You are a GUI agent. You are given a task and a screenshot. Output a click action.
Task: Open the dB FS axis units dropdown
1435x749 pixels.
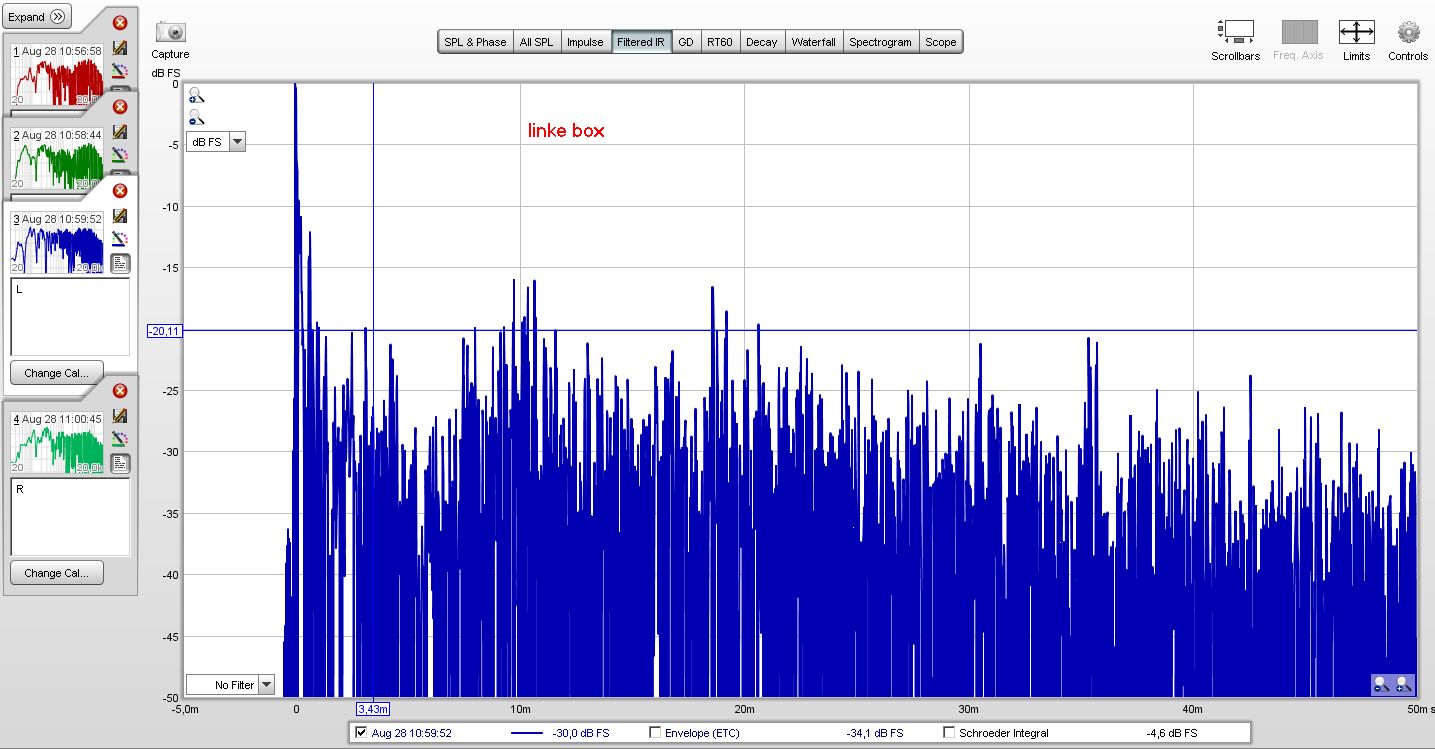click(216, 142)
